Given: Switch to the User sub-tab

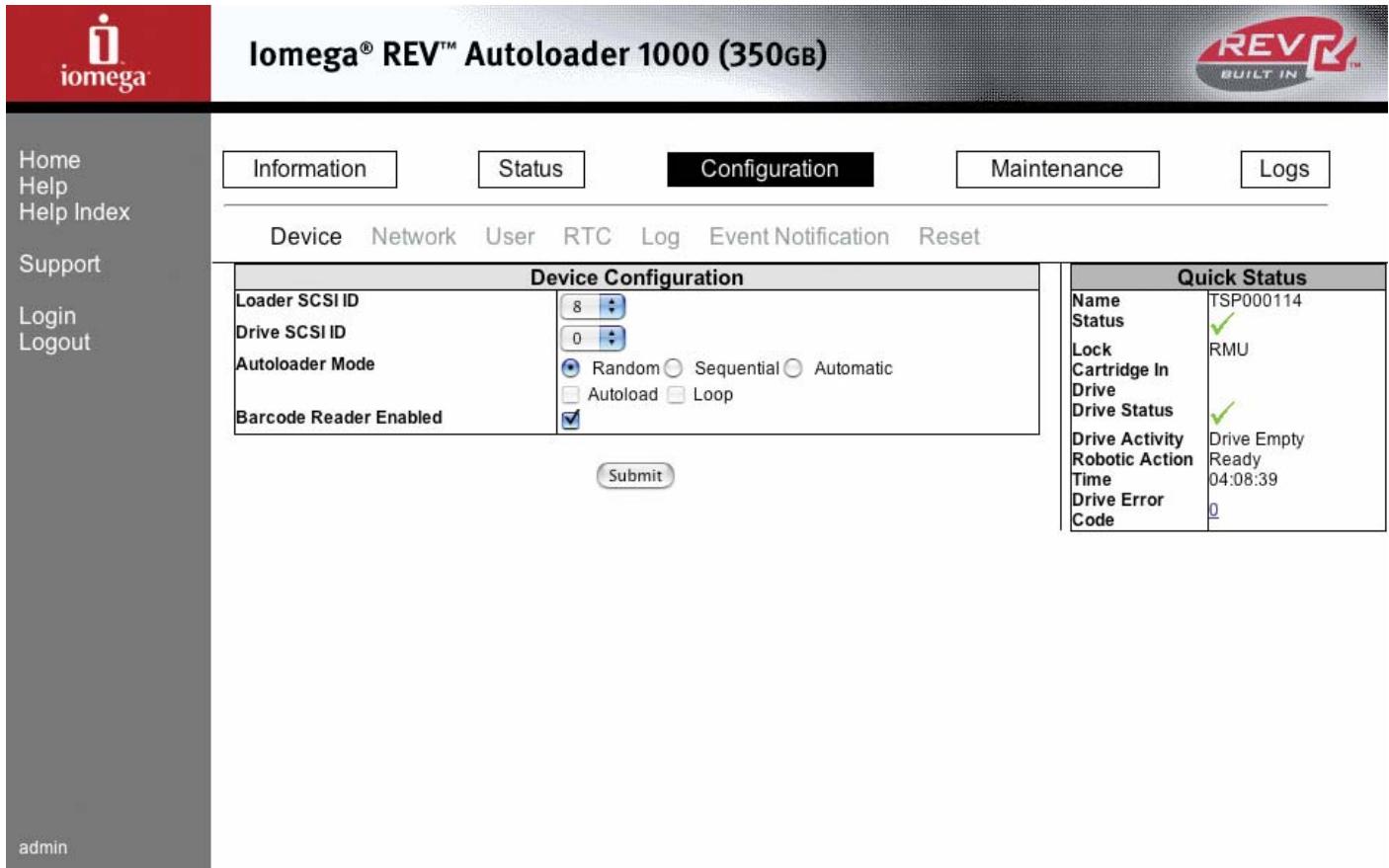Looking at the screenshot, I should (x=510, y=237).
